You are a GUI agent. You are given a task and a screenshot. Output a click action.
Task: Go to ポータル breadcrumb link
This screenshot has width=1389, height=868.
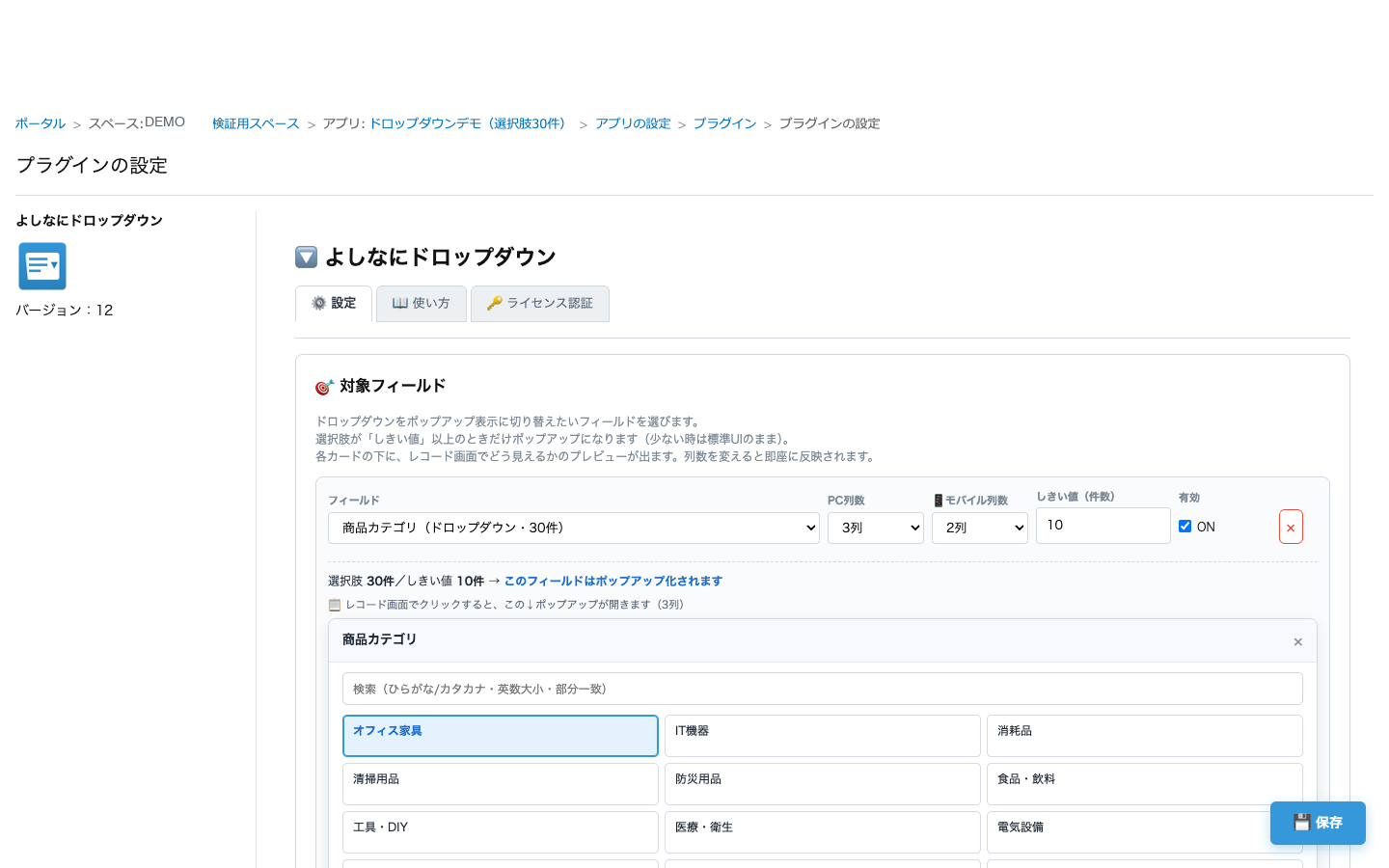pos(41,123)
